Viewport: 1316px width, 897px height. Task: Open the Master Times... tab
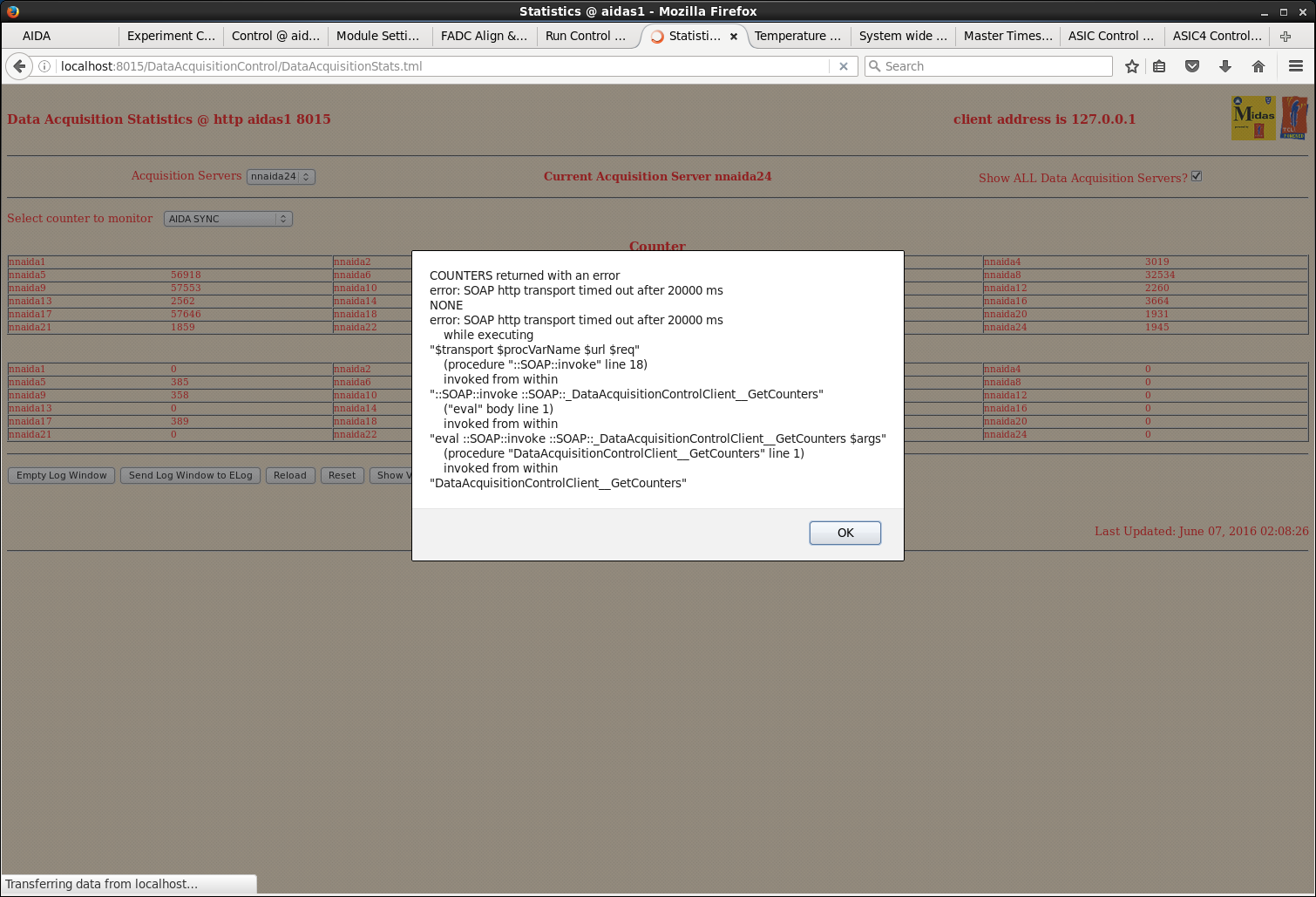coord(1007,36)
